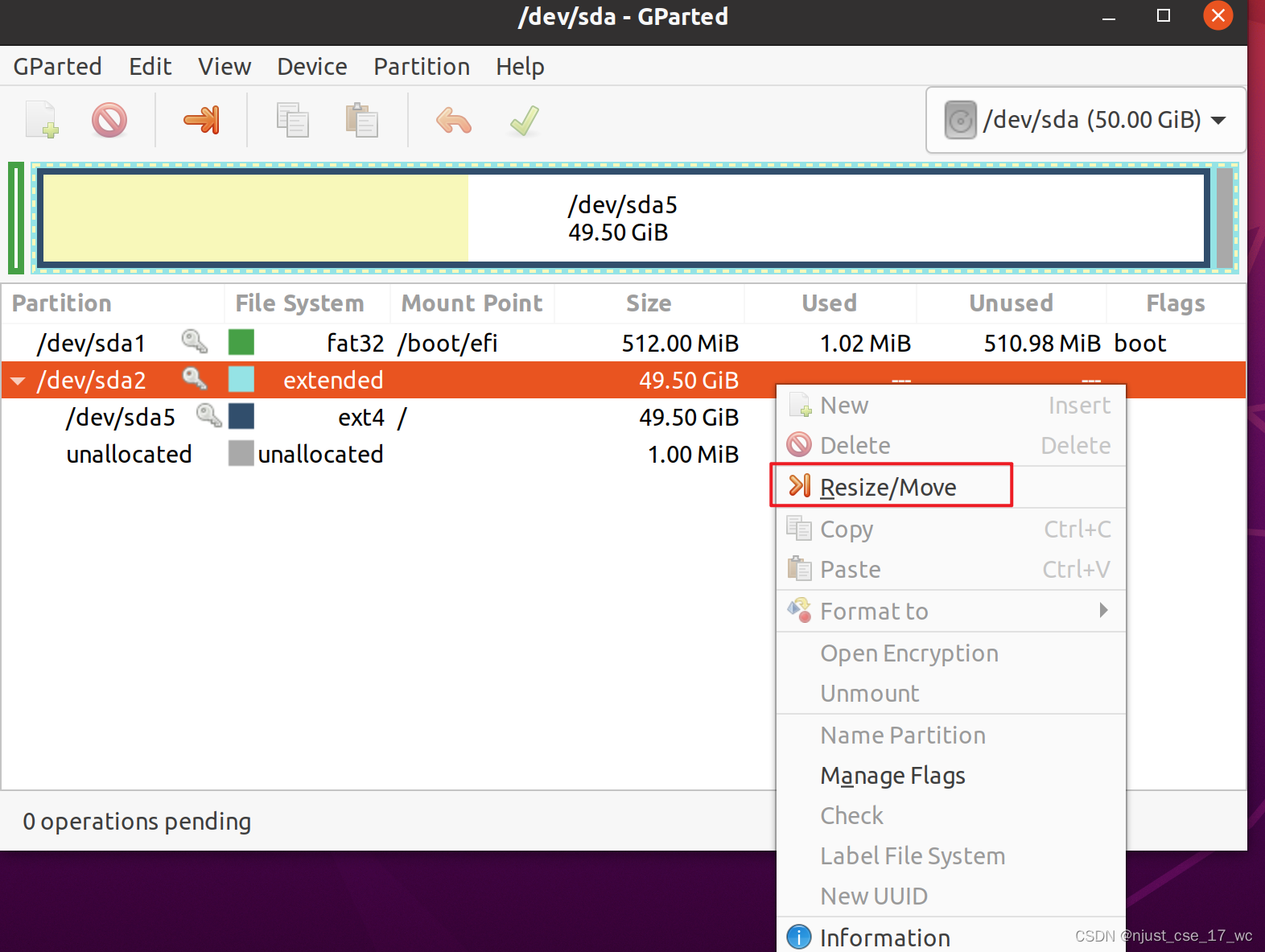1265x952 pixels.
Task: Click the Flags column header
Action: 1176,303
